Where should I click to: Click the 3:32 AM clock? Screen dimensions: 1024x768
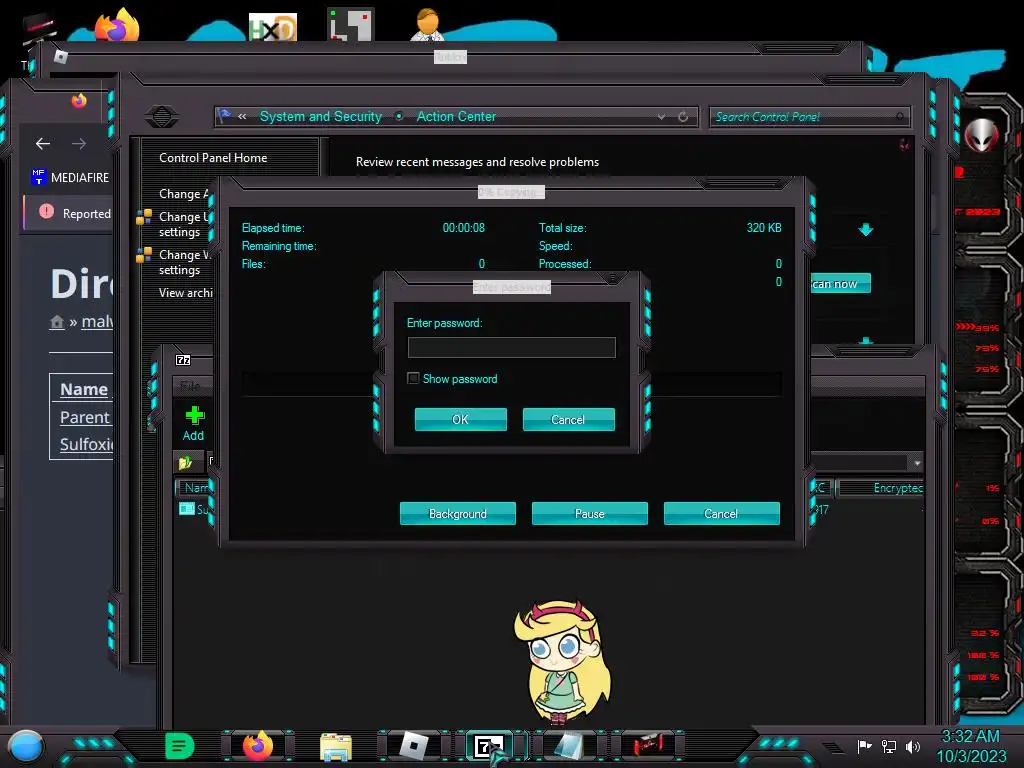(x=970, y=736)
